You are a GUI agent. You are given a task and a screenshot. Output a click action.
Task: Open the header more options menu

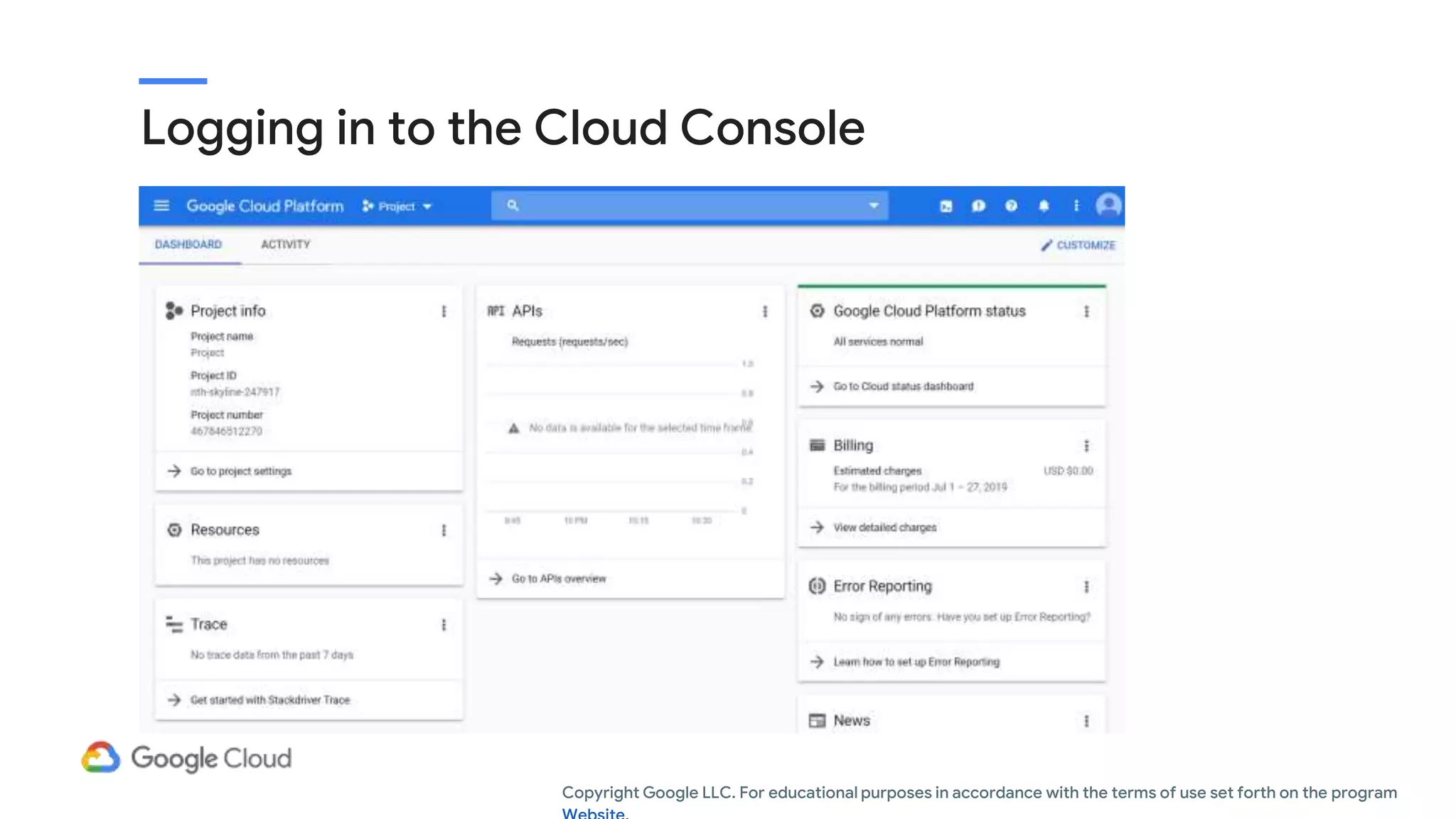pyautogui.click(x=1076, y=205)
